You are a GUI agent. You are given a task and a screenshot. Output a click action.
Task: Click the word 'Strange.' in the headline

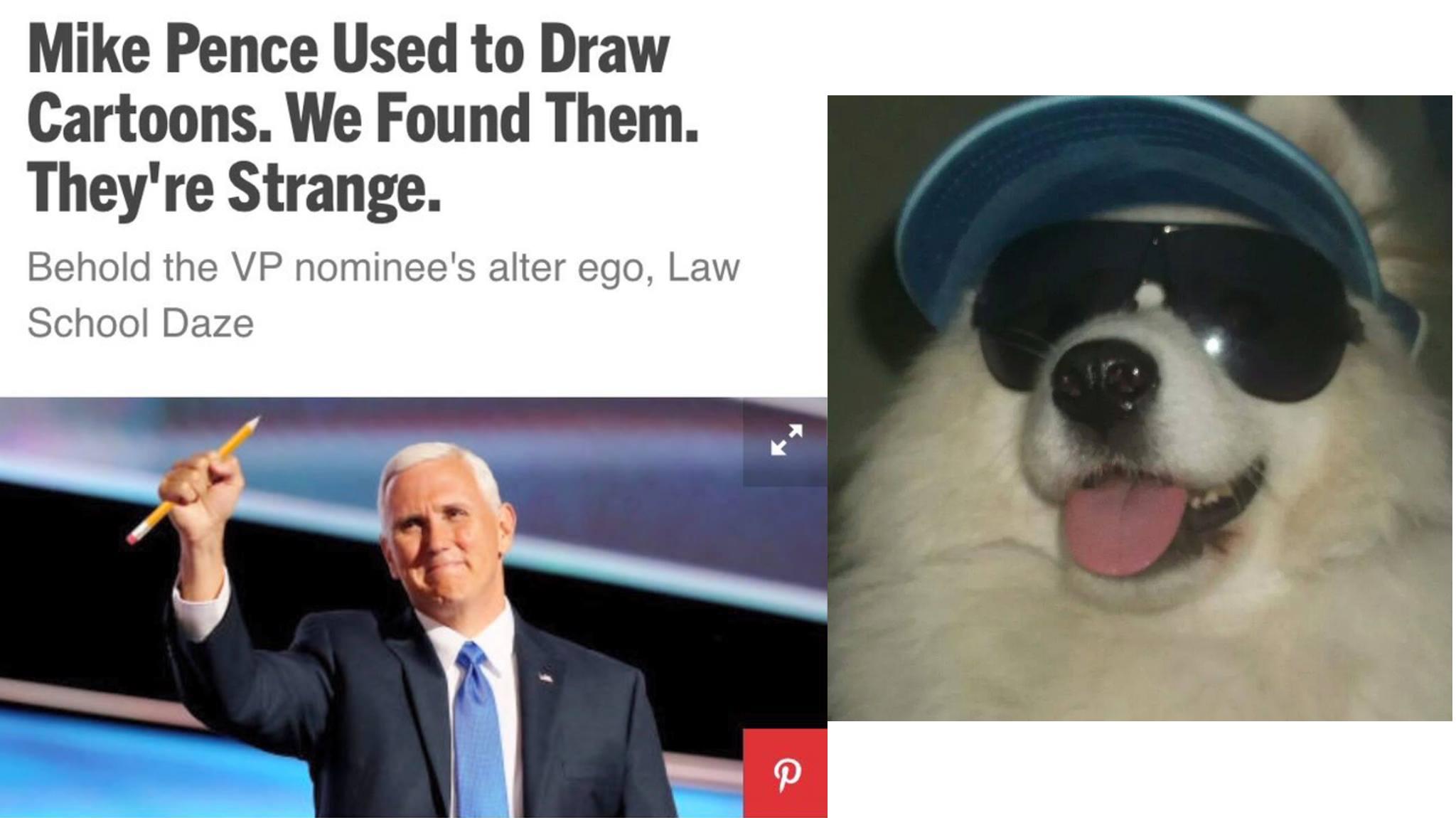click(334, 187)
